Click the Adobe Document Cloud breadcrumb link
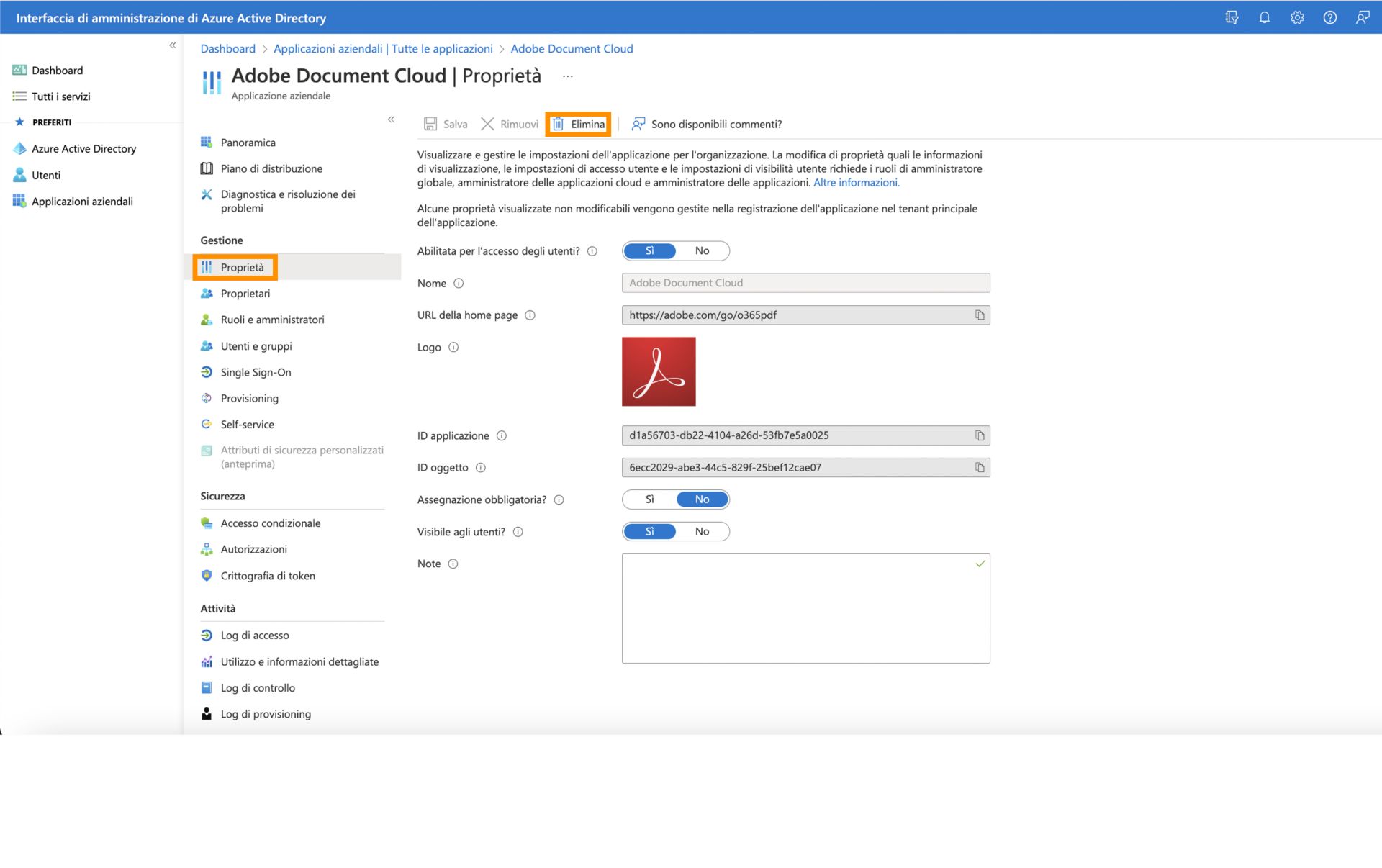The height and width of the screenshot is (868, 1382). pyautogui.click(x=572, y=49)
